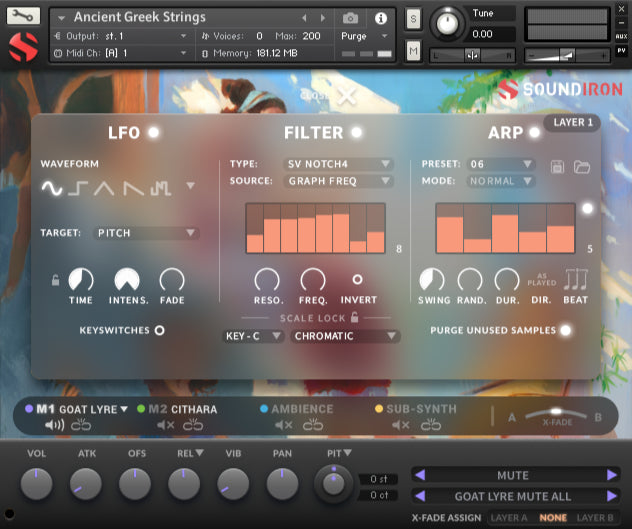Open the instrument info icon
This screenshot has width=632, height=529.
[380, 18]
